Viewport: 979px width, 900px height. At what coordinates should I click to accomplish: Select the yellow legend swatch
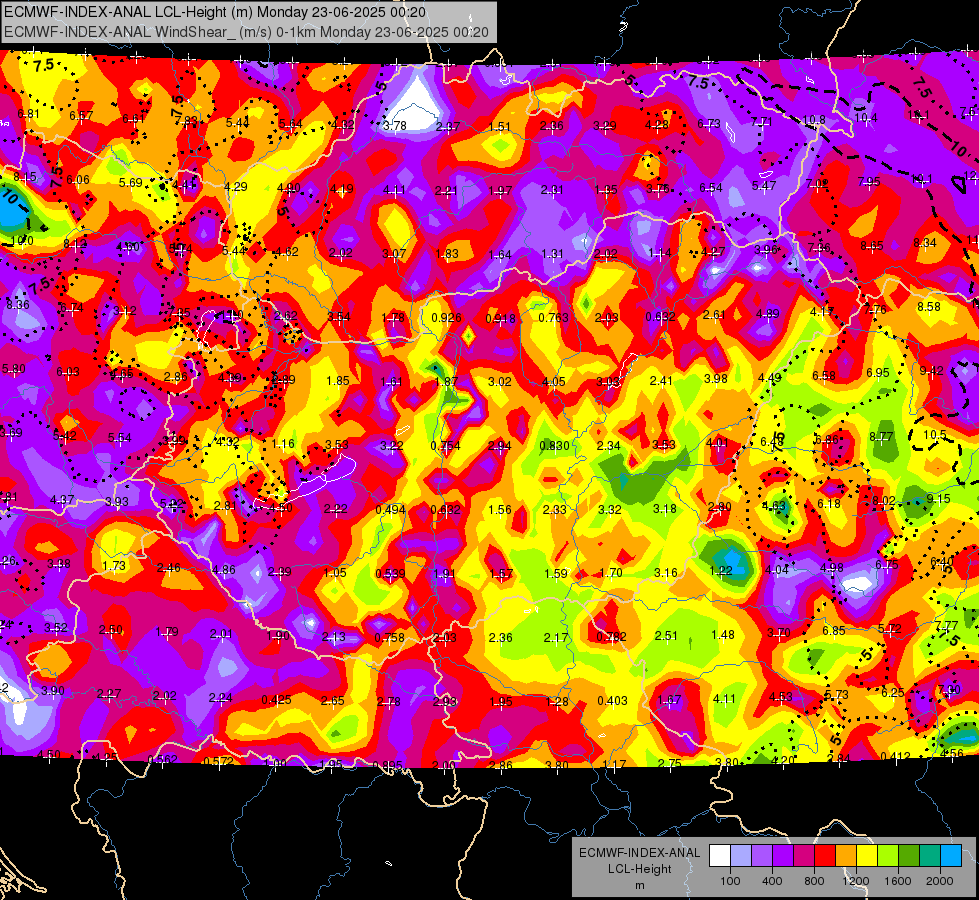coord(867,855)
